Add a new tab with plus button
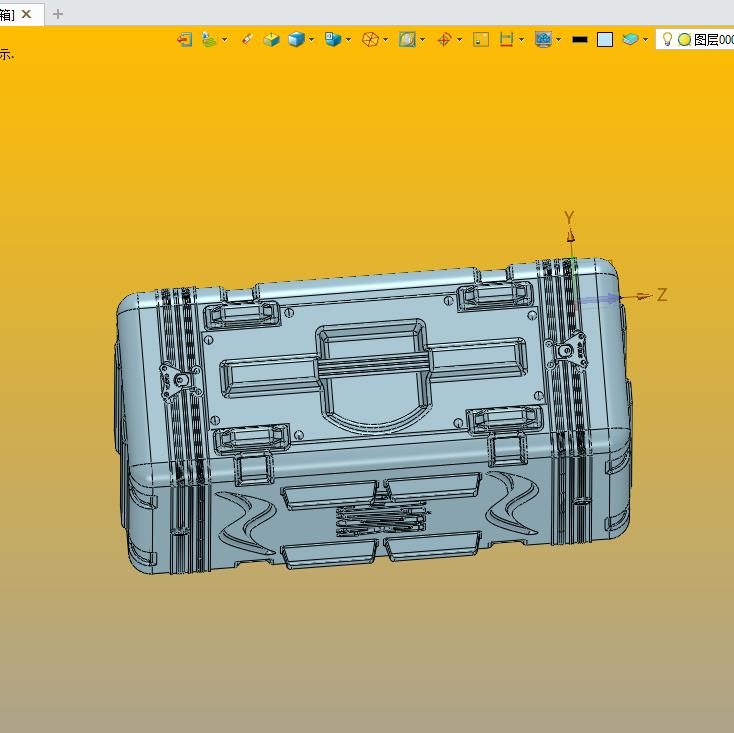This screenshot has width=734, height=733. click(58, 14)
